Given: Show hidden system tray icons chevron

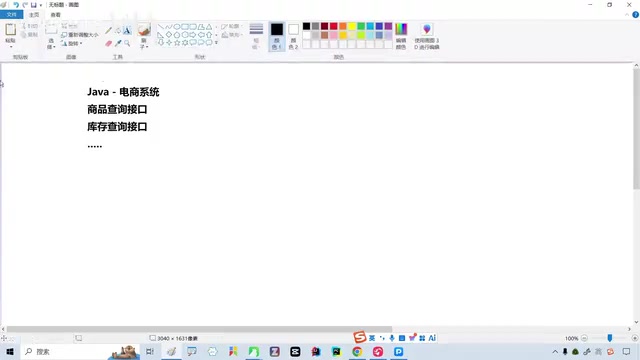Looking at the screenshot, I should click(x=555, y=351).
